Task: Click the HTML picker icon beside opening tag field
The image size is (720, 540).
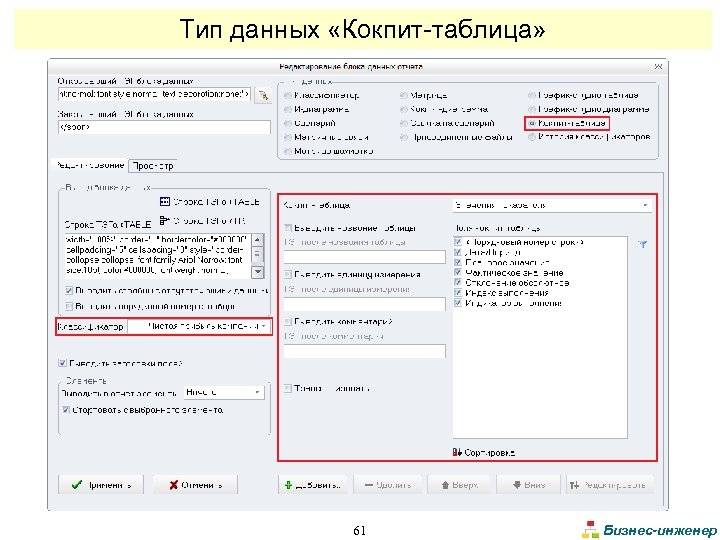Action: click(x=263, y=95)
